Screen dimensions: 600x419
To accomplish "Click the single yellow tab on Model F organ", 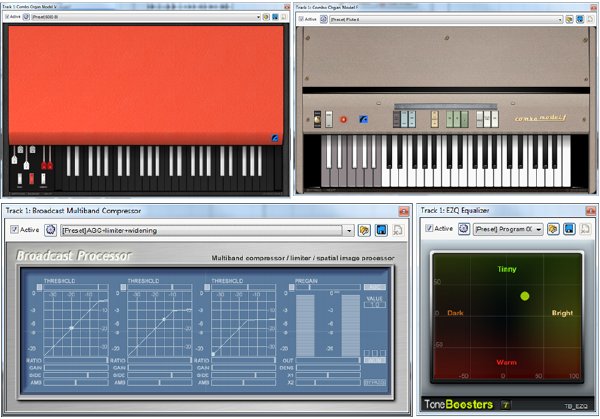I will coord(434,119).
